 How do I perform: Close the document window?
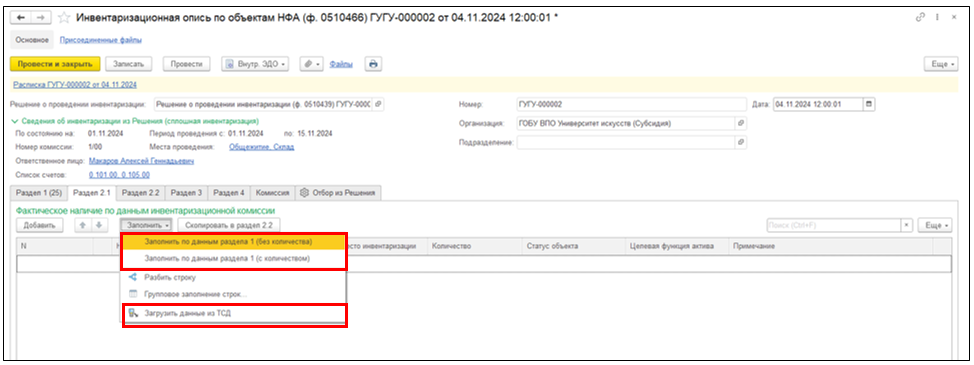(954, 18)
